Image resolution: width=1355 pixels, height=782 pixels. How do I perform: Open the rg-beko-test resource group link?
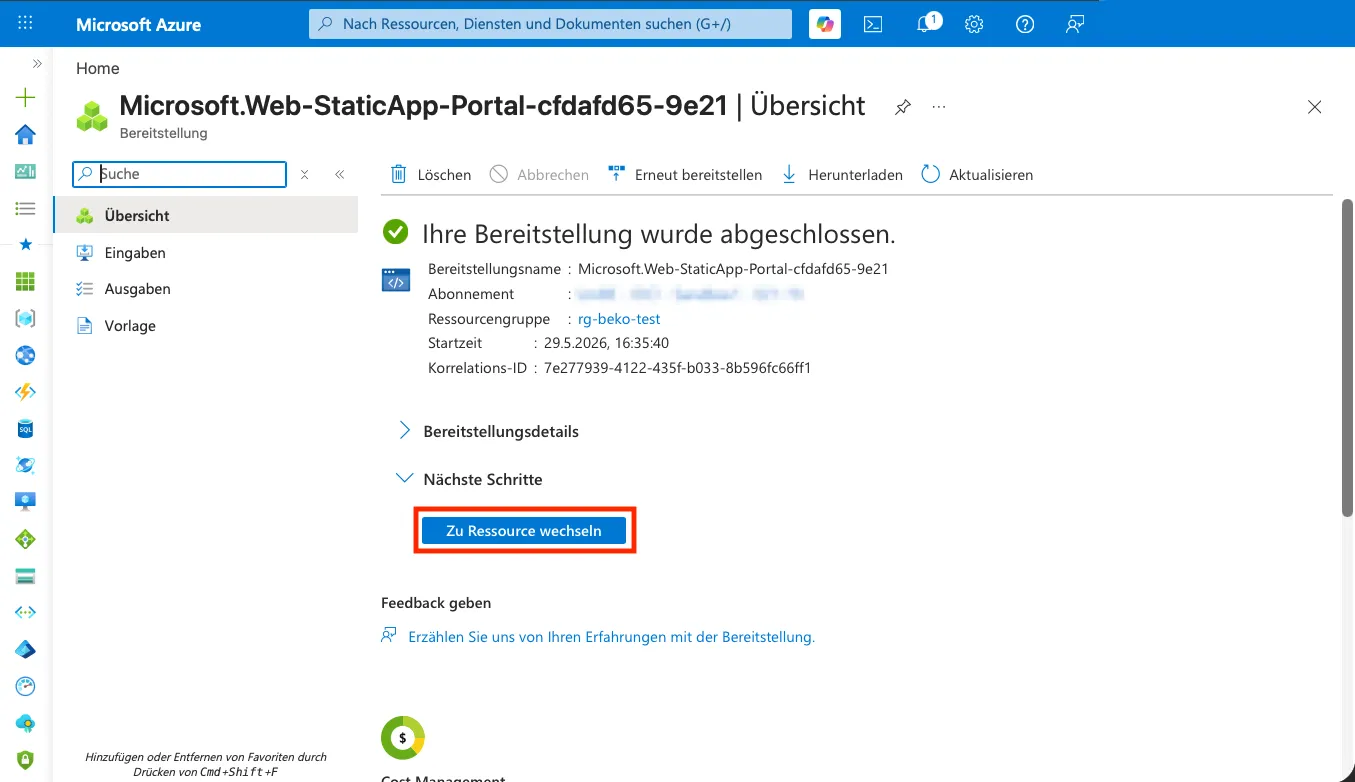[x=619, y=319]
